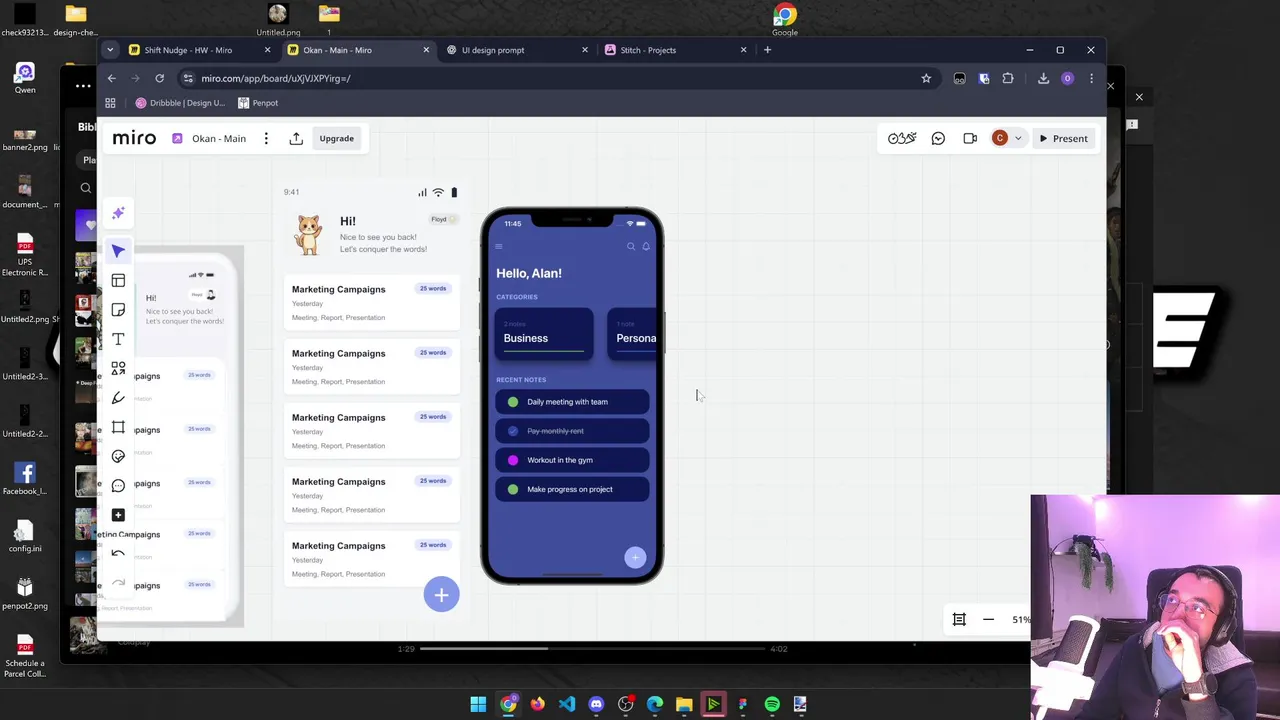Open Chrome profile avatar
The image size is (1280, 720).
click(1067, 78)
